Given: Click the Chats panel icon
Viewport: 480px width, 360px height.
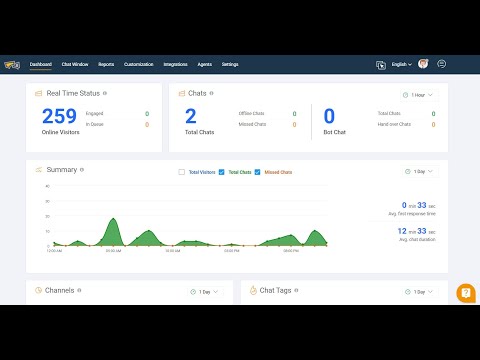Looking at the screenshot, I should coord(182,93).
